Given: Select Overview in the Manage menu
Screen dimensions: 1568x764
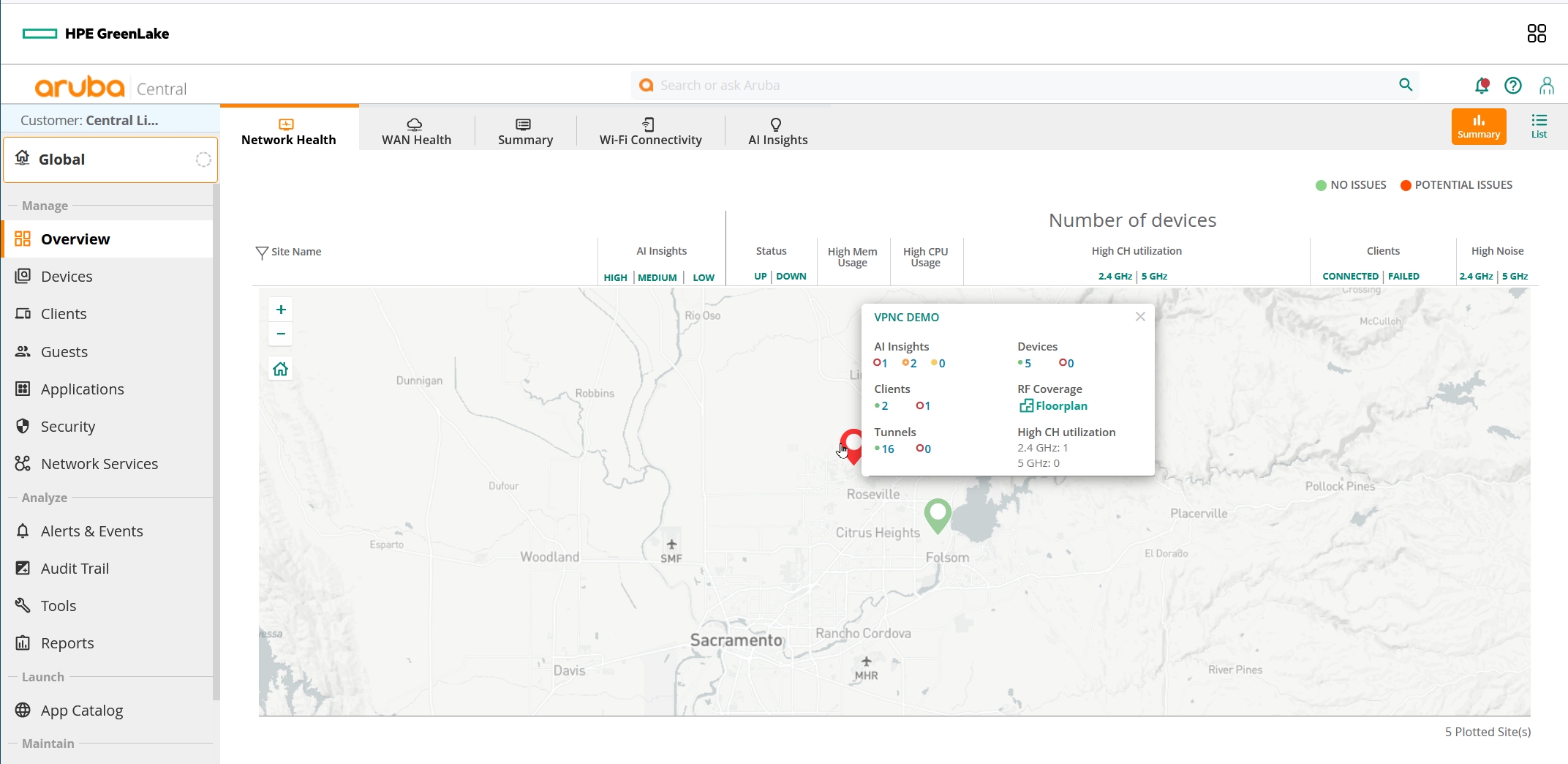Looking at the screenshot, I should click(73, 239).
